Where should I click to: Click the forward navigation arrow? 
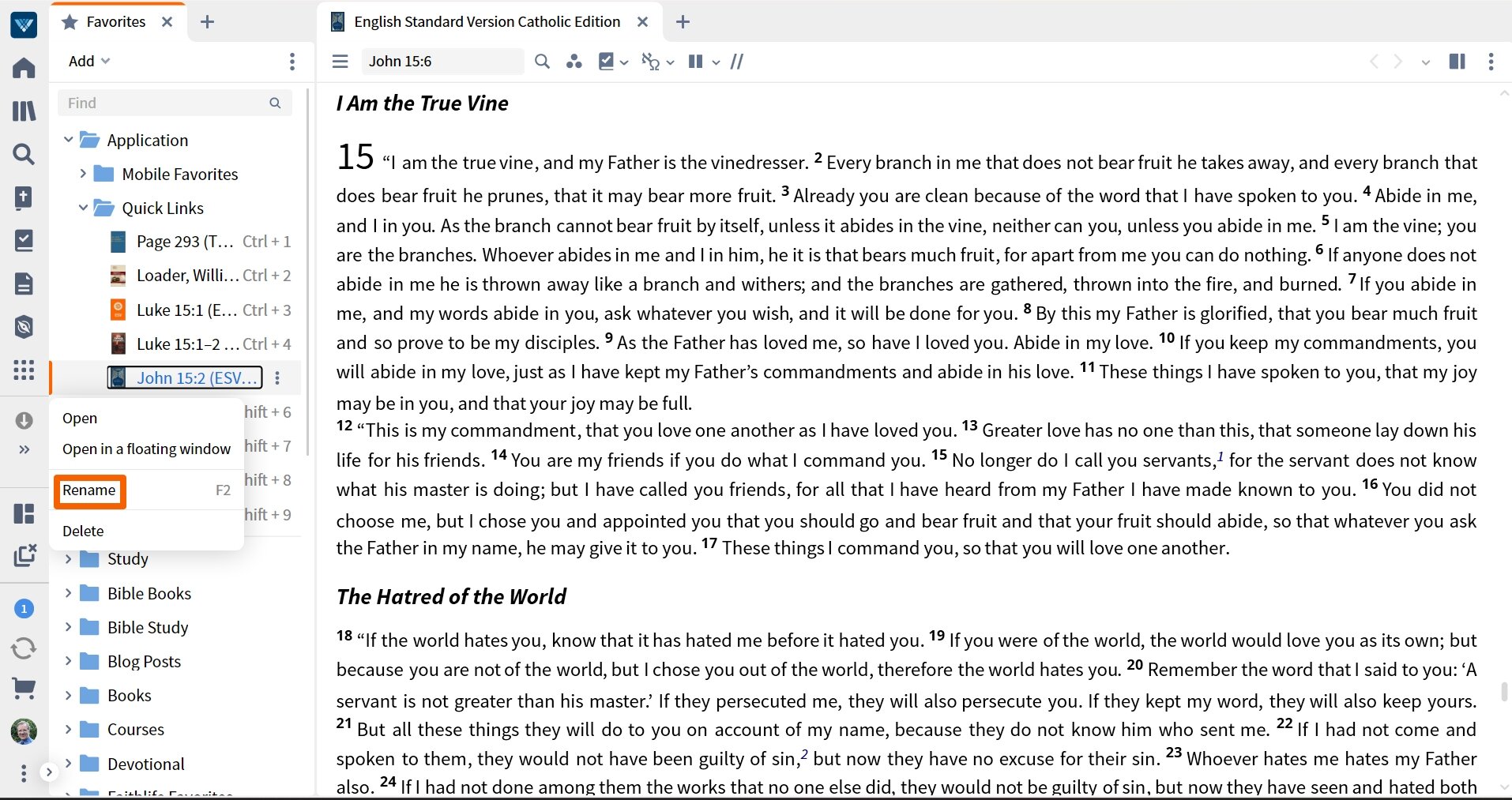coord(1398,62)
